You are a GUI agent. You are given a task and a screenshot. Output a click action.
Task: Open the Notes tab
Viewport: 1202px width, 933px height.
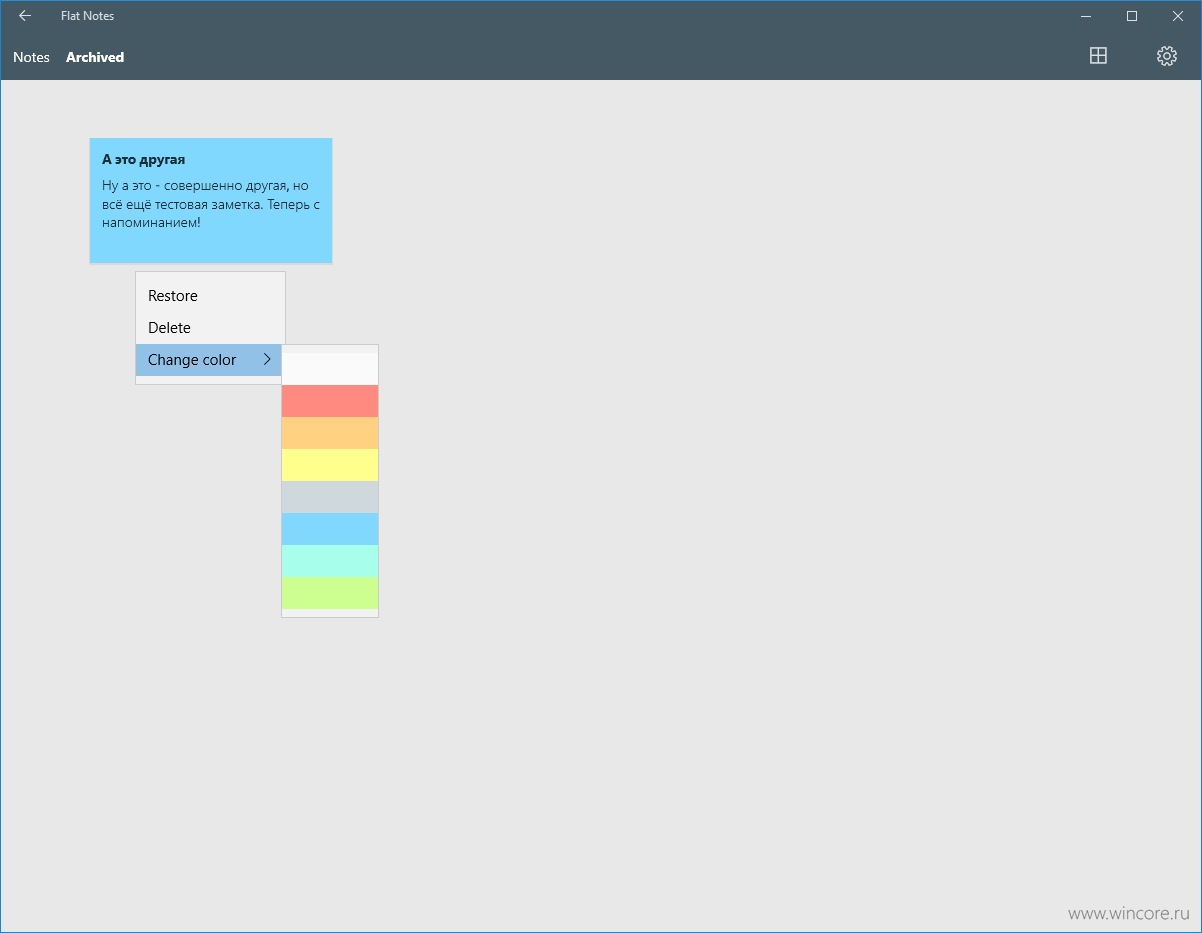[31, 57]
